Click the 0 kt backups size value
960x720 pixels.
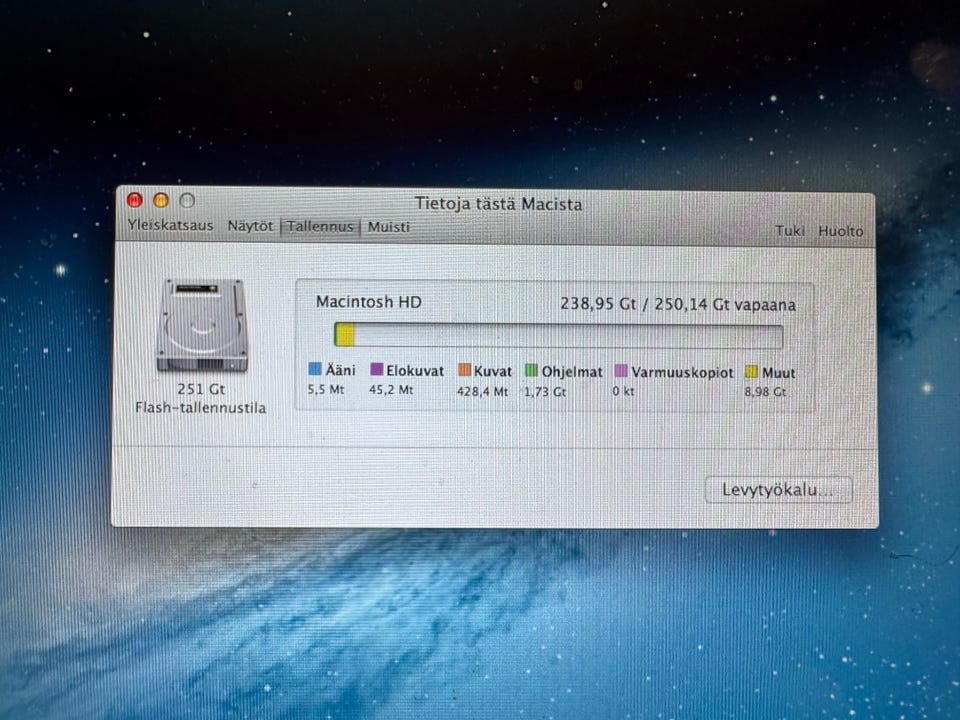coord(623,392)
